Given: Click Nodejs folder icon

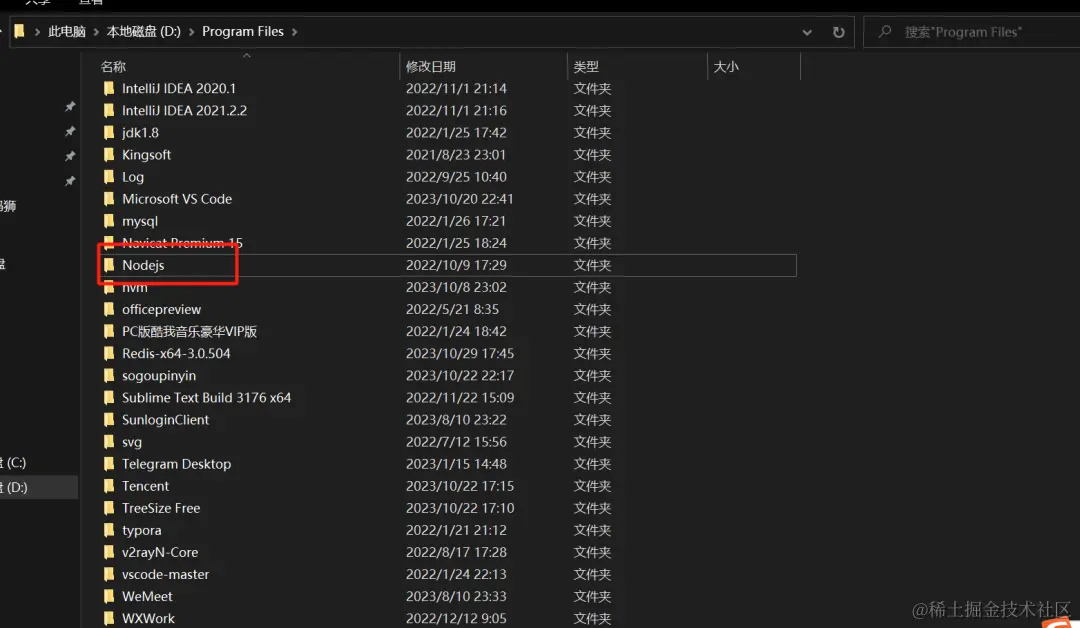Looking at the screenshot, I should pyautogui.click(x=109, y=265).
